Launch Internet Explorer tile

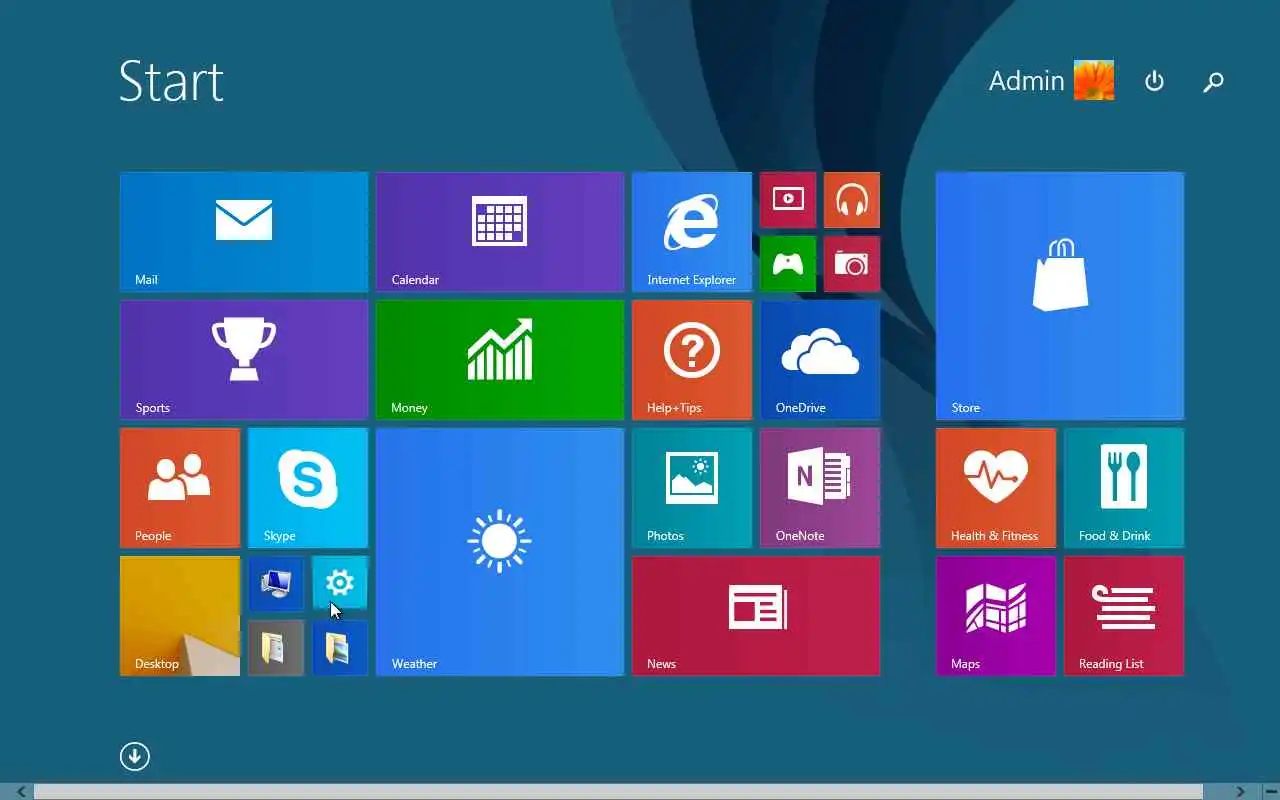point(692,232)
